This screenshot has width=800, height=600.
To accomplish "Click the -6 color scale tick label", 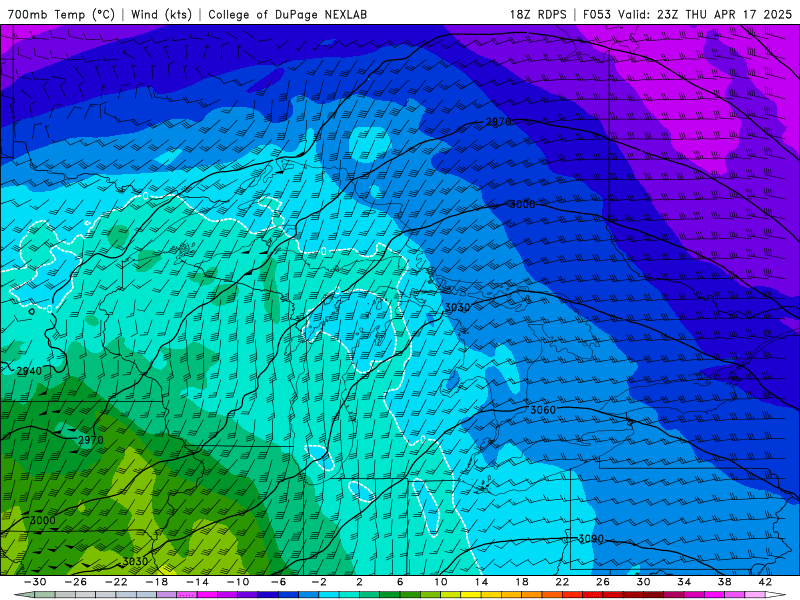I will point(279,582).
